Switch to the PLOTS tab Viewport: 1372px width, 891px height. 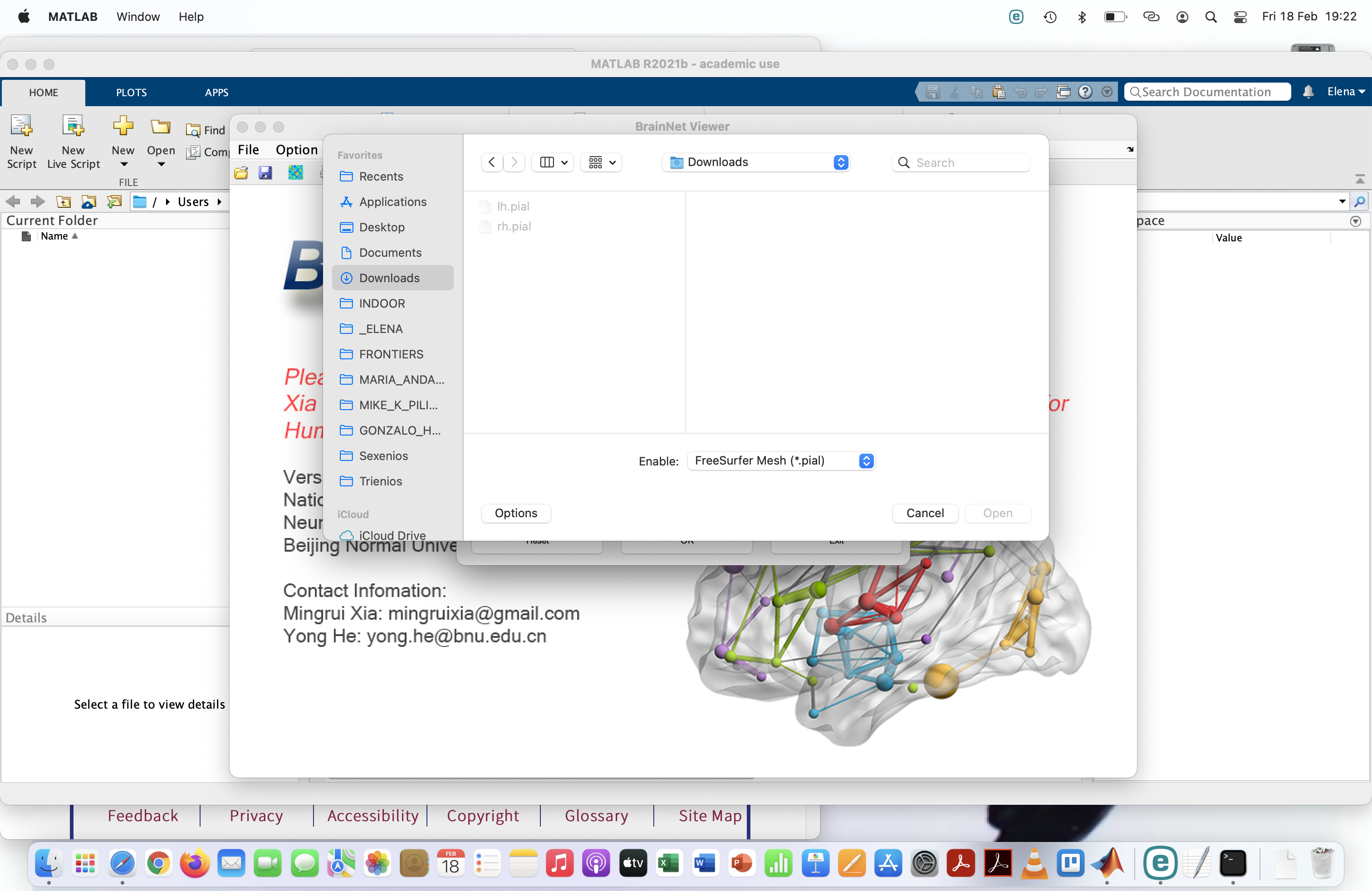131,92
